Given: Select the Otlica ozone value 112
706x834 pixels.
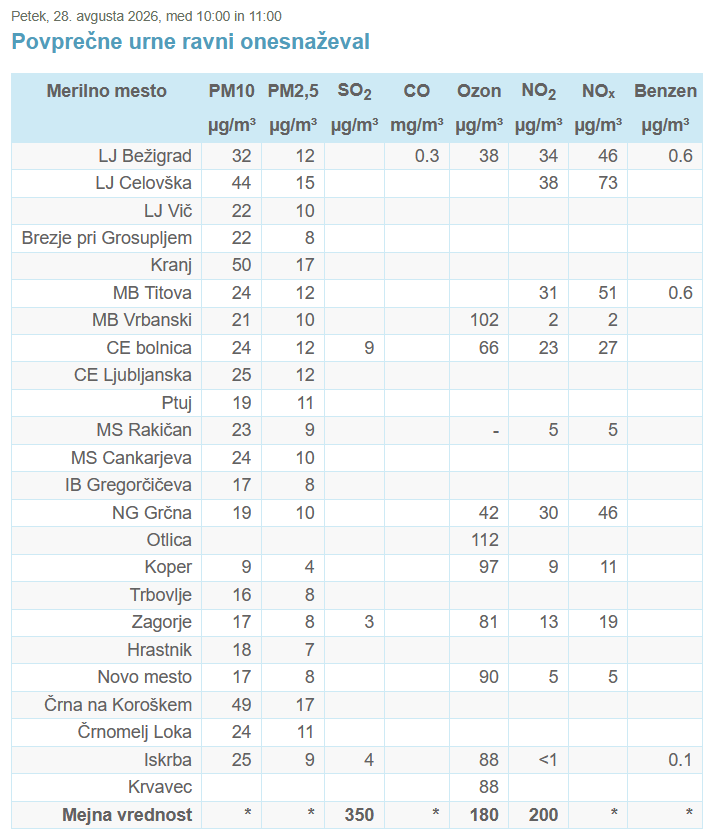Looking at the screenshot, I should tap(485, 540).
